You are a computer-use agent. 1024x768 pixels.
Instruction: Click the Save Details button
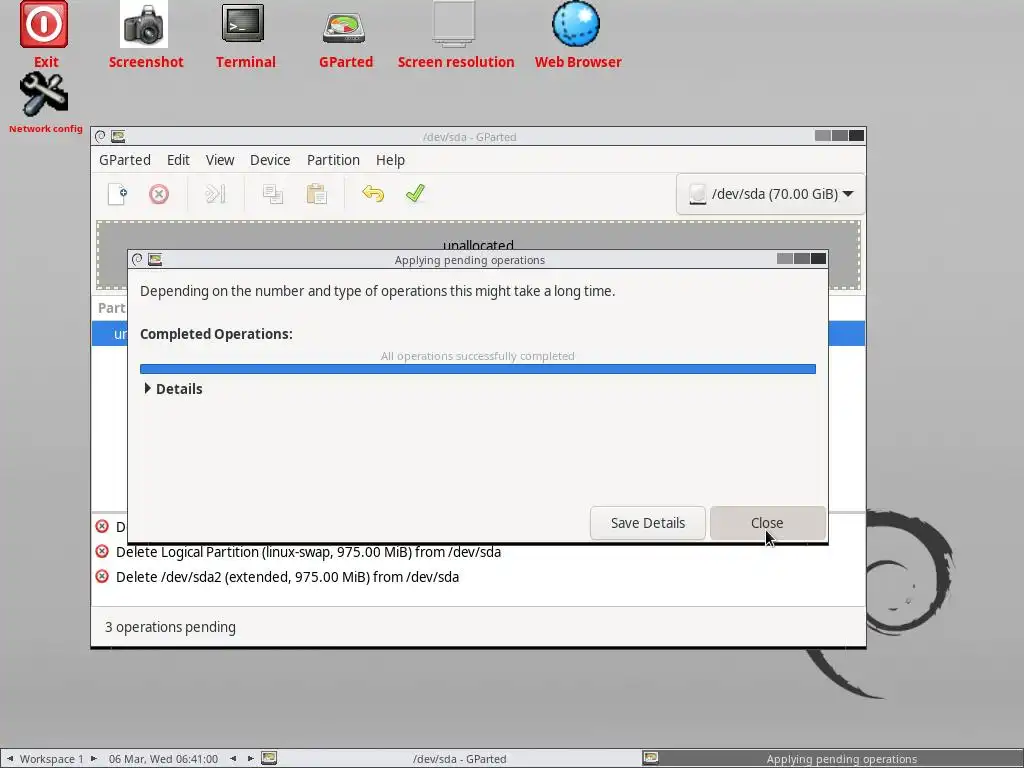coord(648,523)
